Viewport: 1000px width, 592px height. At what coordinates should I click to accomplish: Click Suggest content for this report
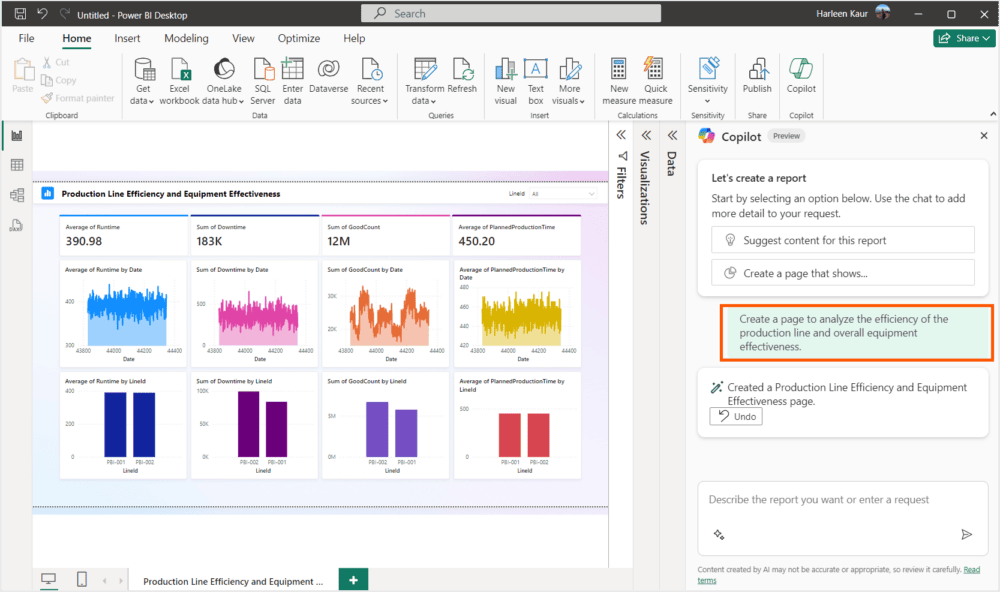(842, 240)
